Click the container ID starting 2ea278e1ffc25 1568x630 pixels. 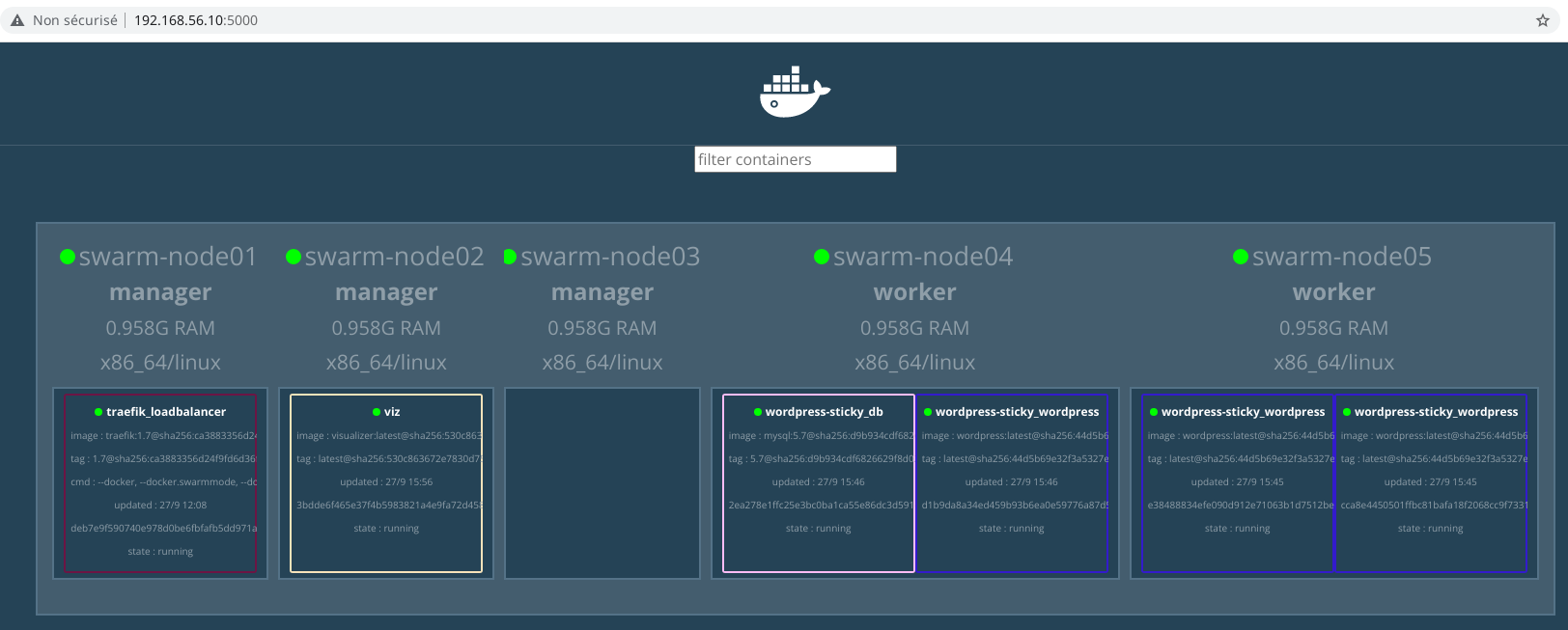point(822,506)
